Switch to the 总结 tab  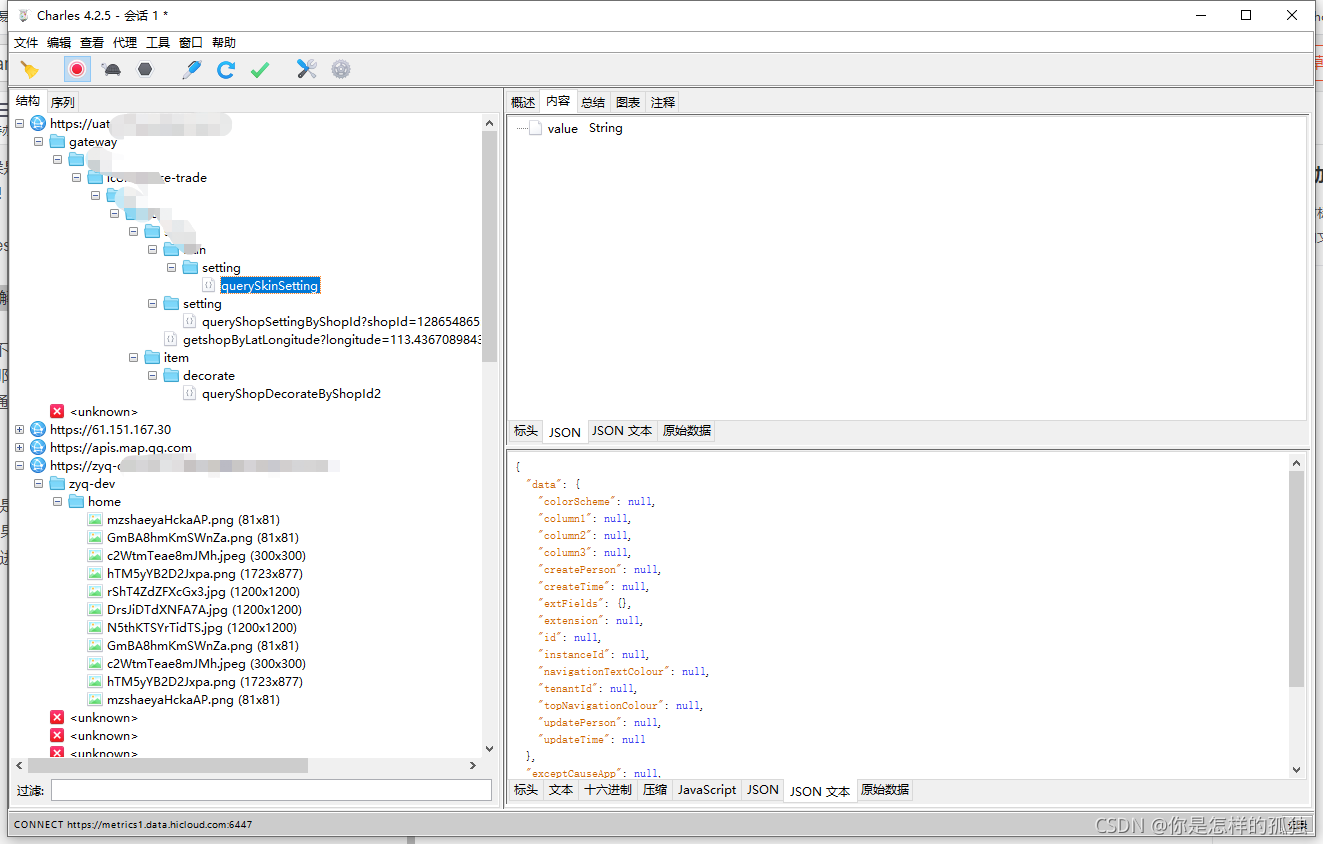pyautogui.click(x=593, y=102)
